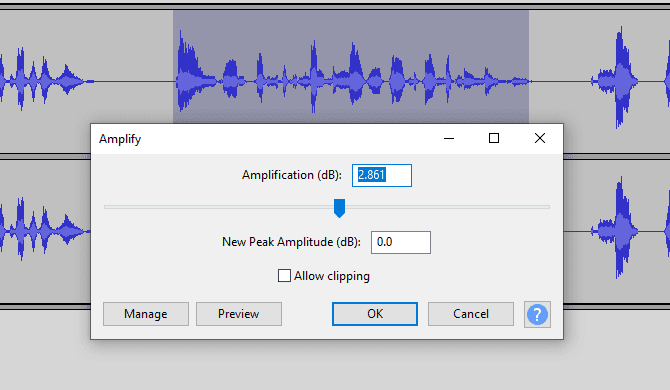670x390 pixels.
Task: Preview the amplified audio
Action: pyautogui.click(x=239, y=314)
